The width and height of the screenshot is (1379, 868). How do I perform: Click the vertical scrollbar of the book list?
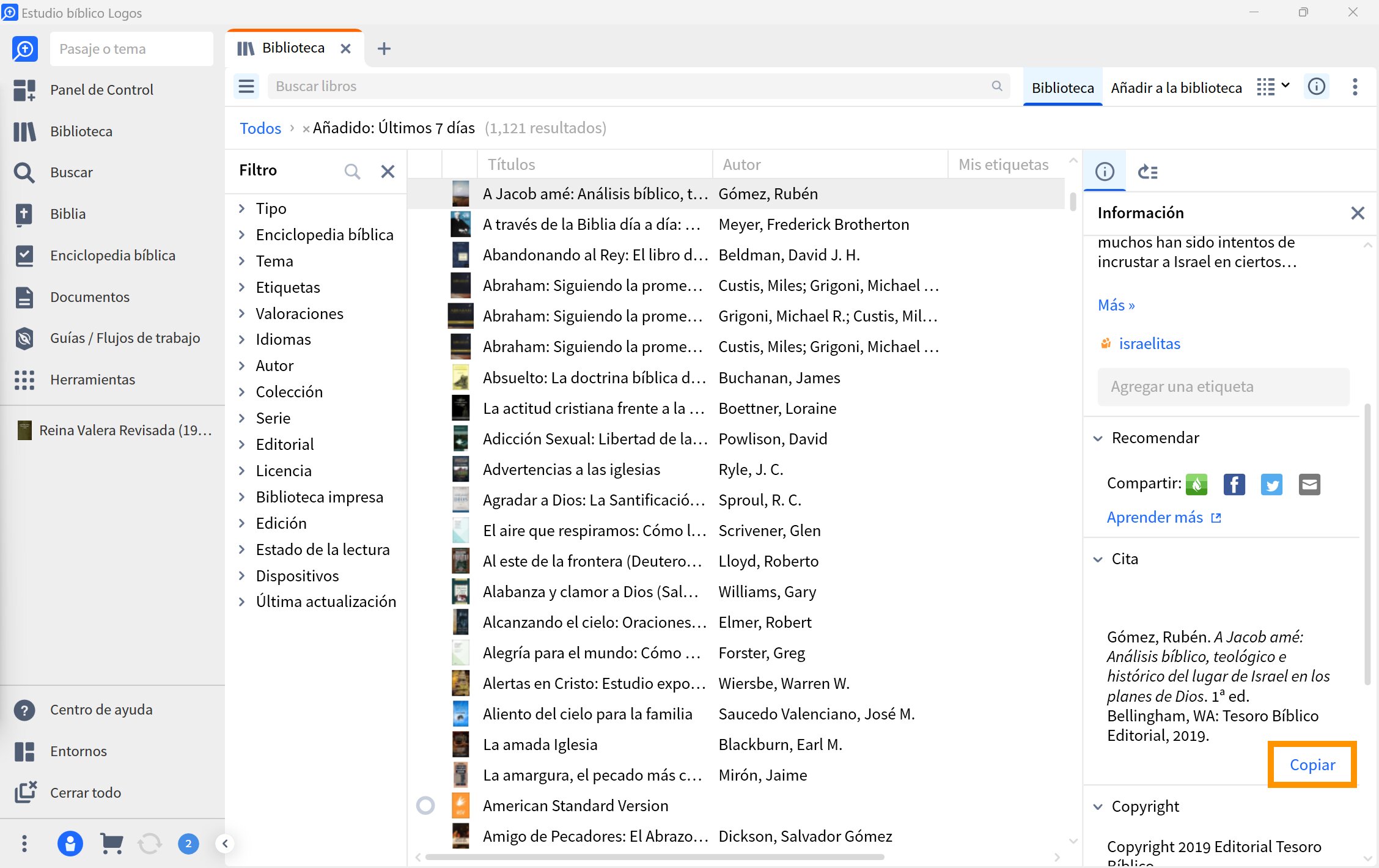[1073, 201]
